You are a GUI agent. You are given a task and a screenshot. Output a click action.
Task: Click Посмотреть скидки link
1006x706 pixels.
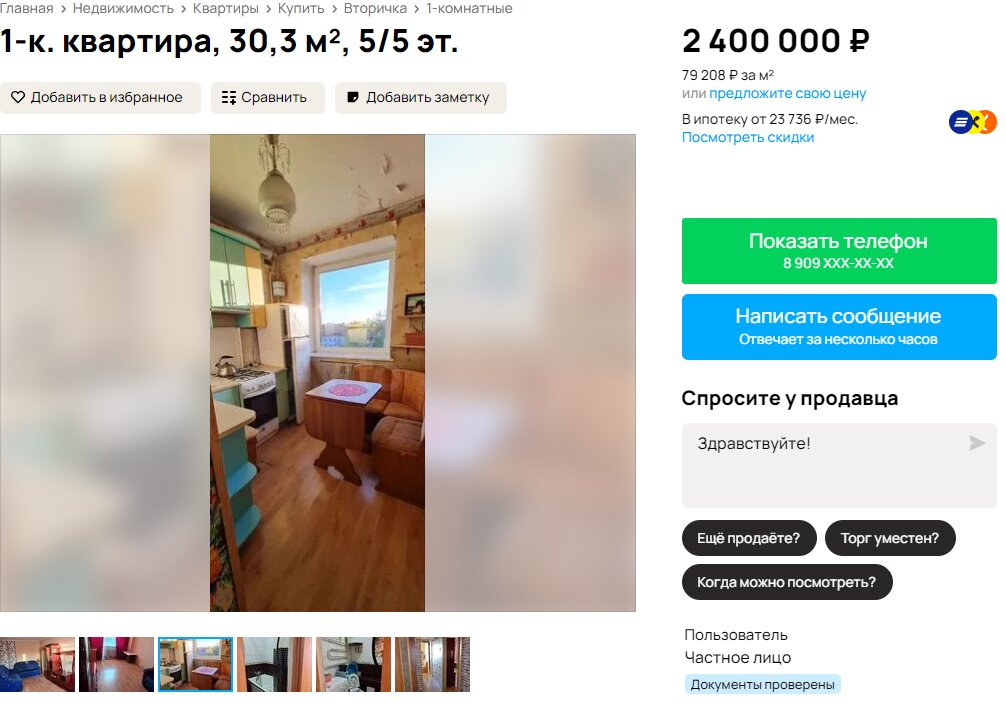747,137
